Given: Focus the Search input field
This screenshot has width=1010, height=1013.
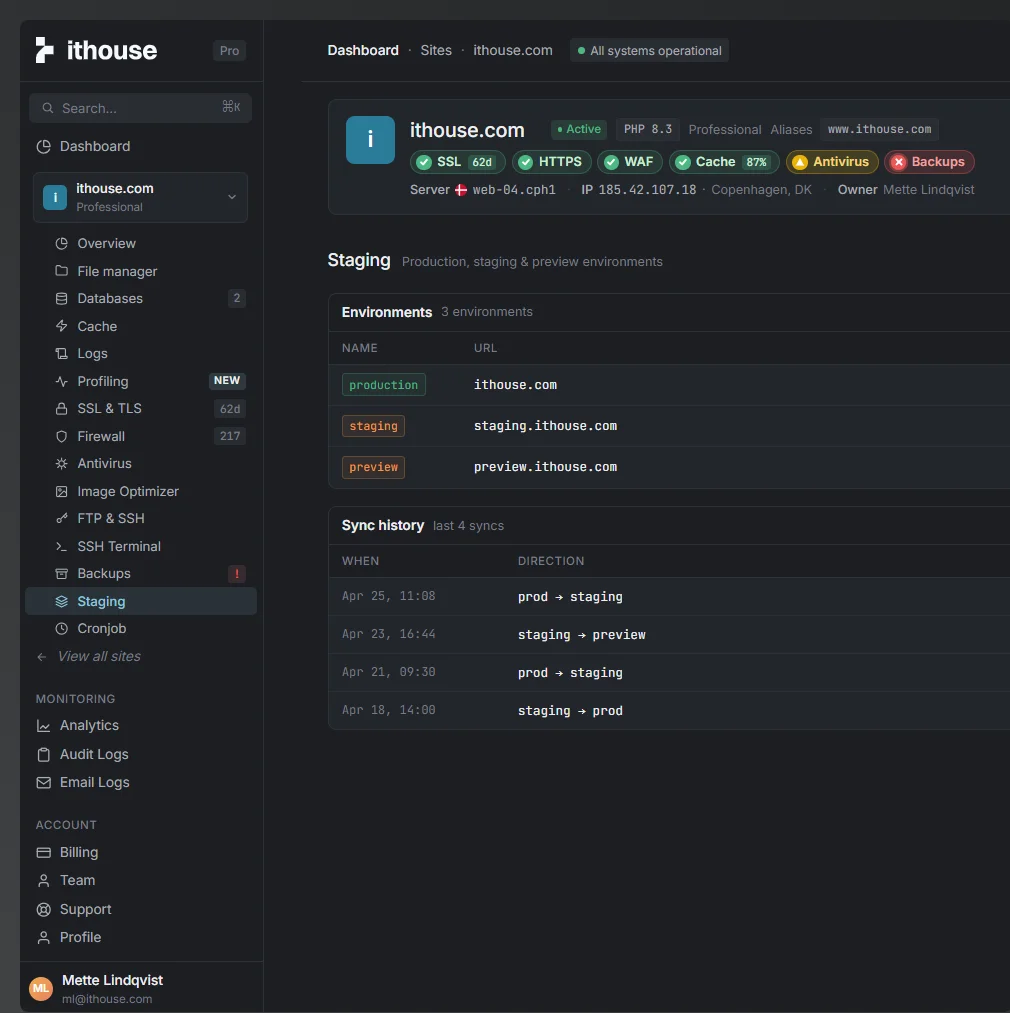Looking at the screenshot, I should tap(140, 108).
